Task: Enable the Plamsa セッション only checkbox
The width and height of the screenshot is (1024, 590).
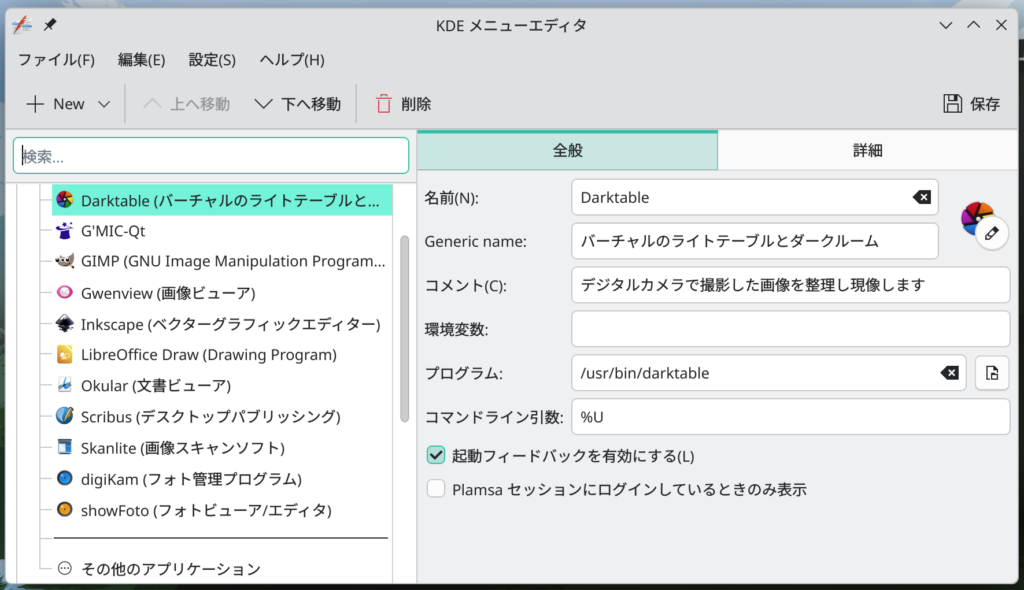Action: click(x=436, y=489)
